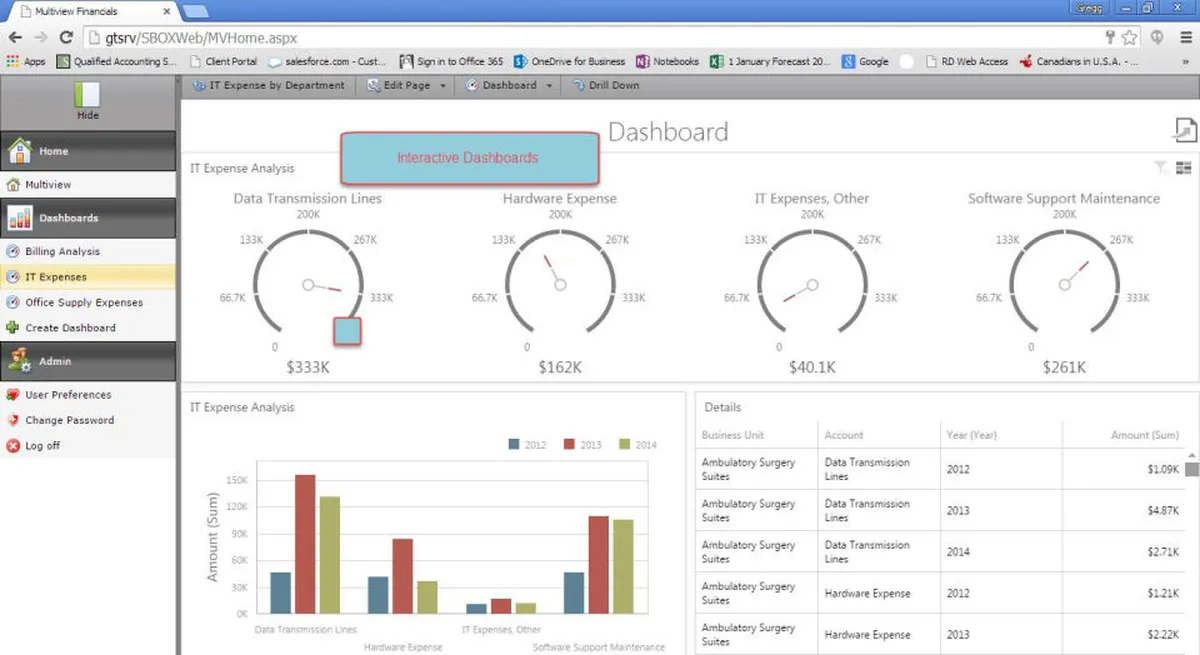Image resolution: width=1200 pixels, height=655 pixels.
Task: Collapse the Dashboards sidebar section
Action: pyautogui.click(x=88, y=218)
